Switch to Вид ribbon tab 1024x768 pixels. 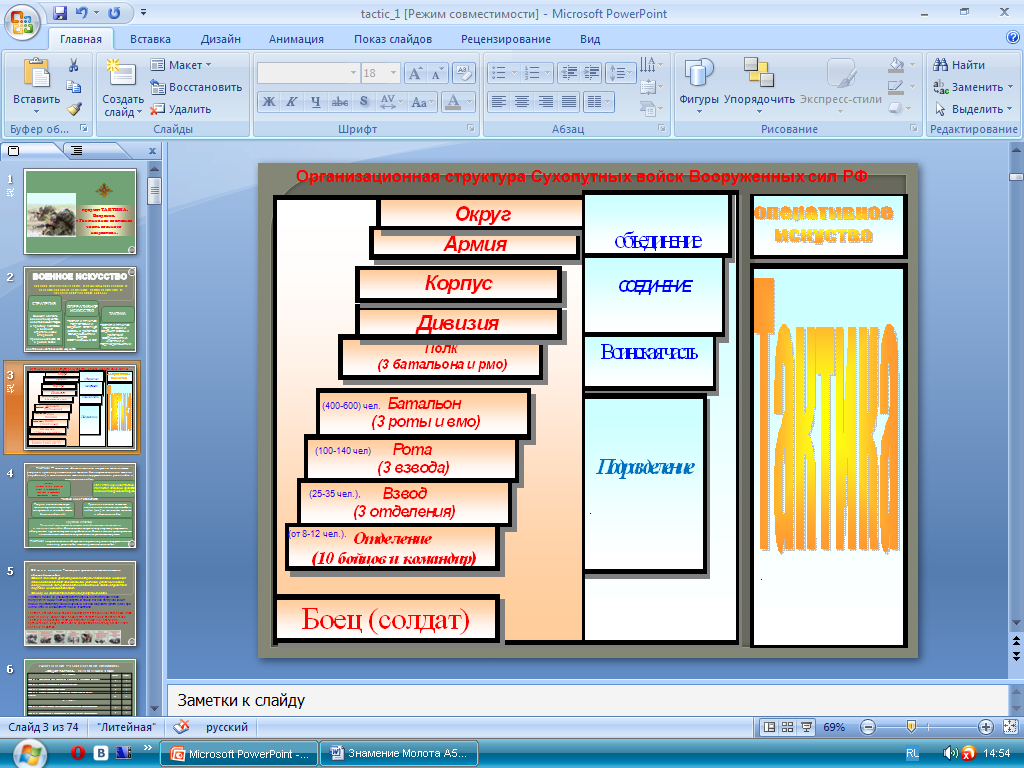(x=590, y=39)
